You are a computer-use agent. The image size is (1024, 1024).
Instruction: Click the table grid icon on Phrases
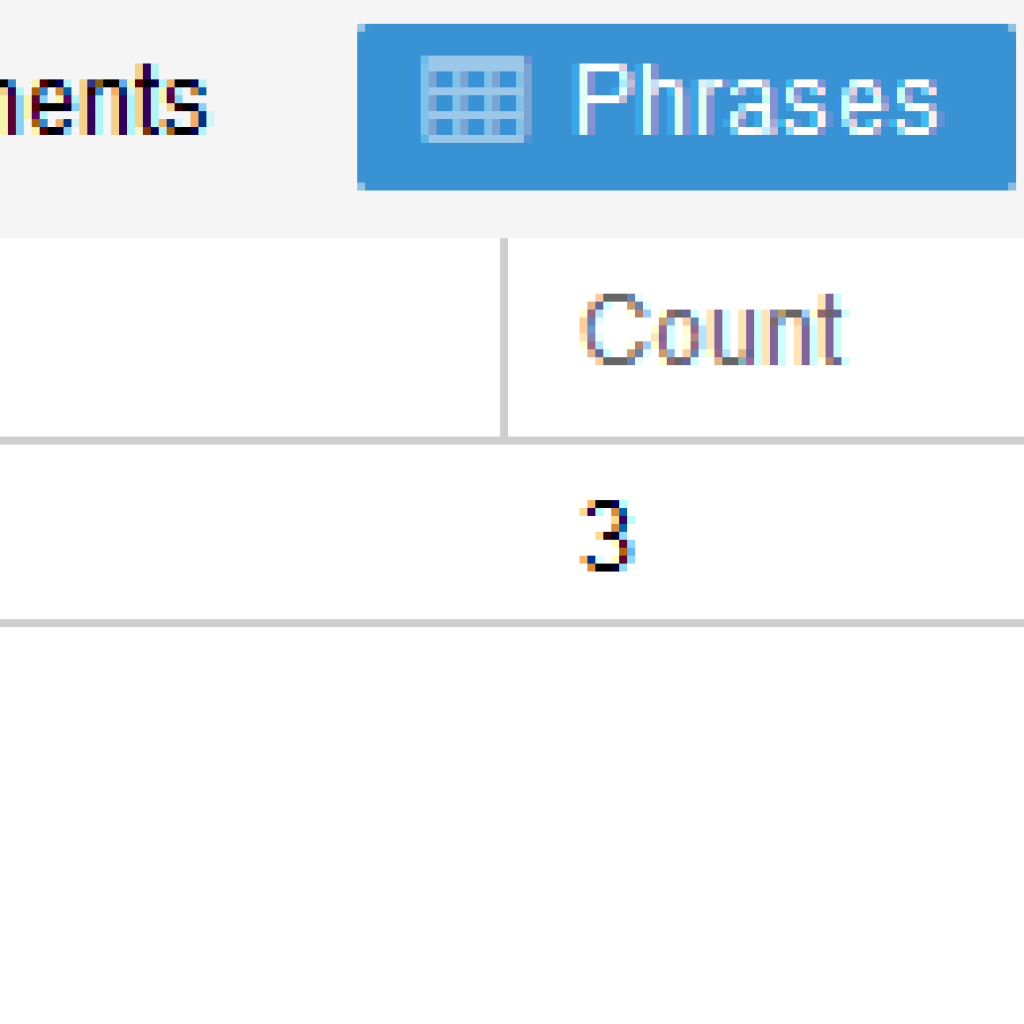(x=475, y=99)
